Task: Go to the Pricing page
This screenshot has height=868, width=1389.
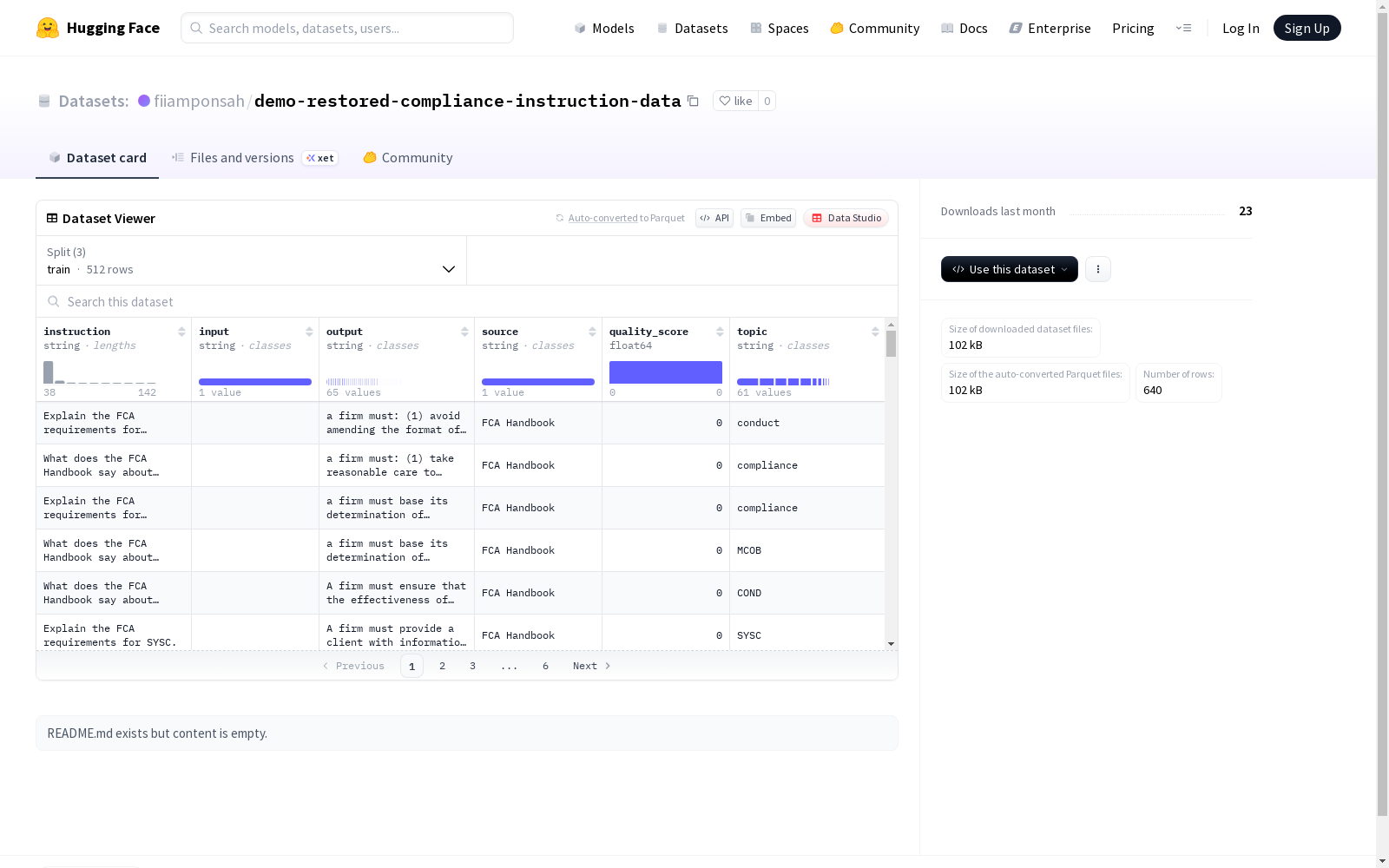Action: click(x=1133, y=28)
